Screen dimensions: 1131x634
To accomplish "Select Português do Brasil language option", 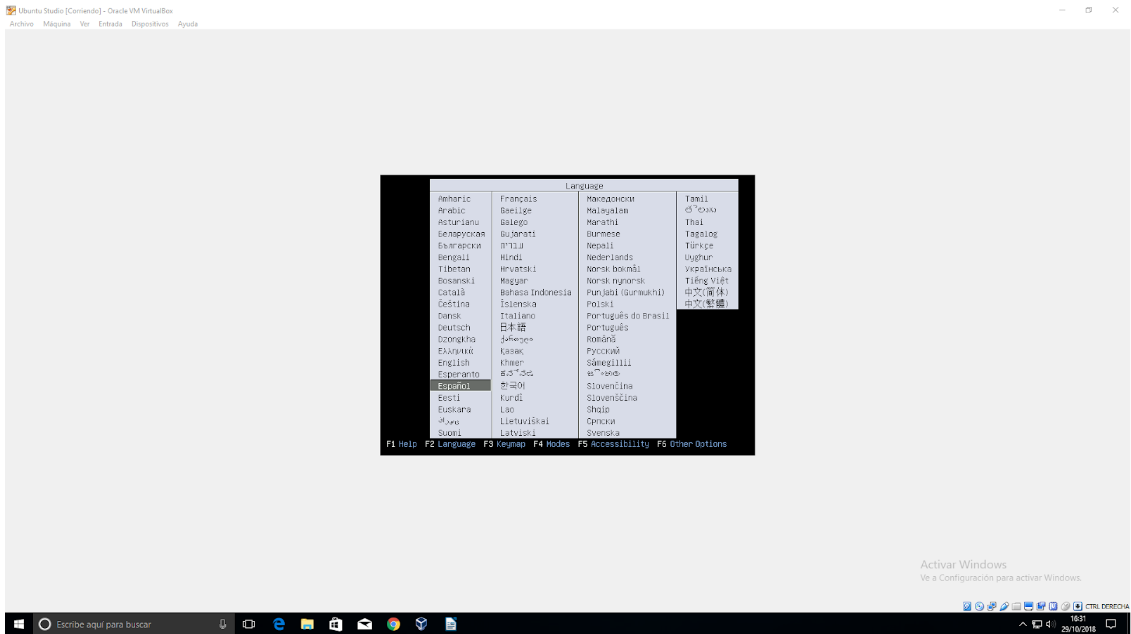I will (627, 316).
